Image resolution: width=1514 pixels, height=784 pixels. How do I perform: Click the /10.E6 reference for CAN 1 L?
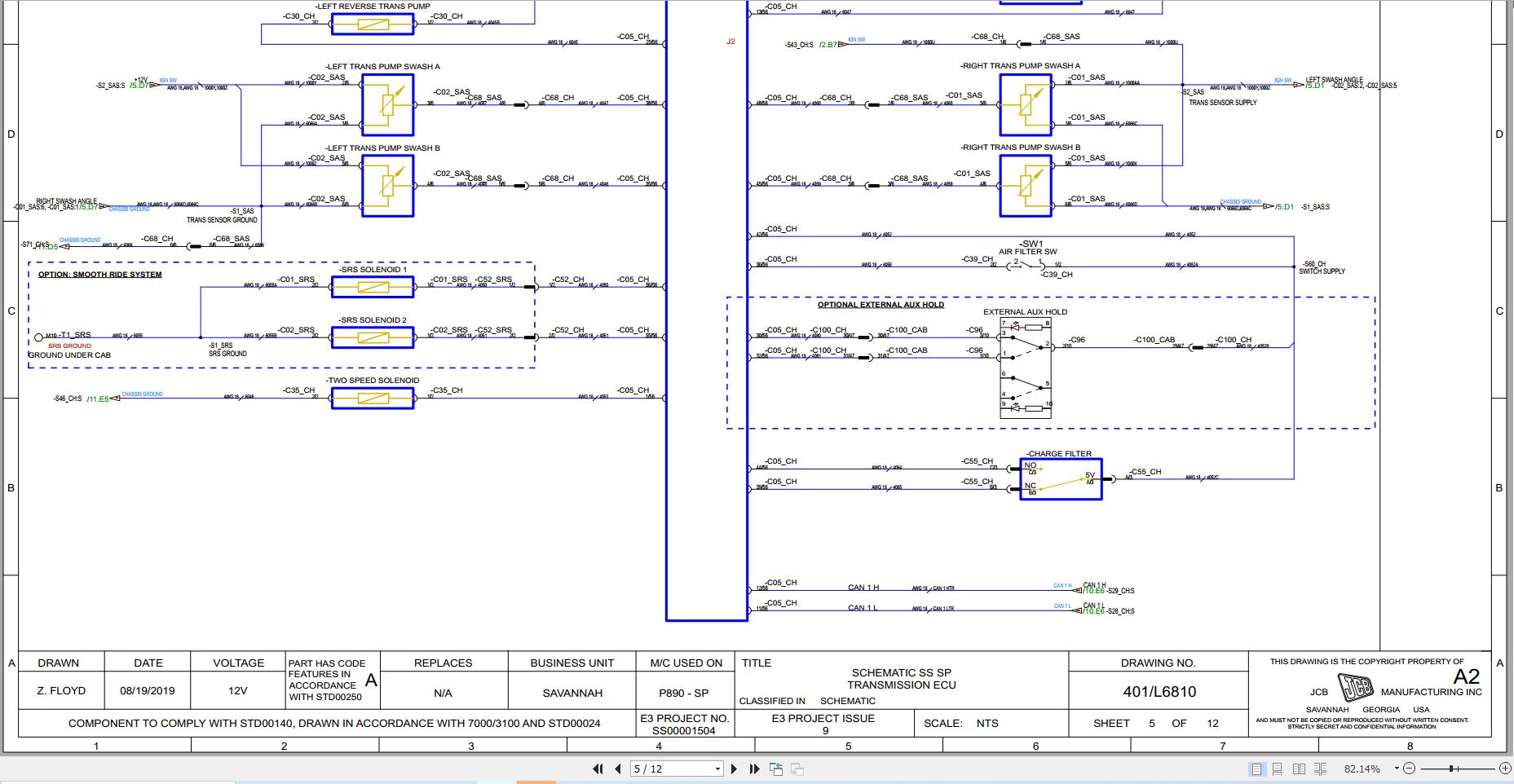pyautogui.click(x=1094, y=611)
